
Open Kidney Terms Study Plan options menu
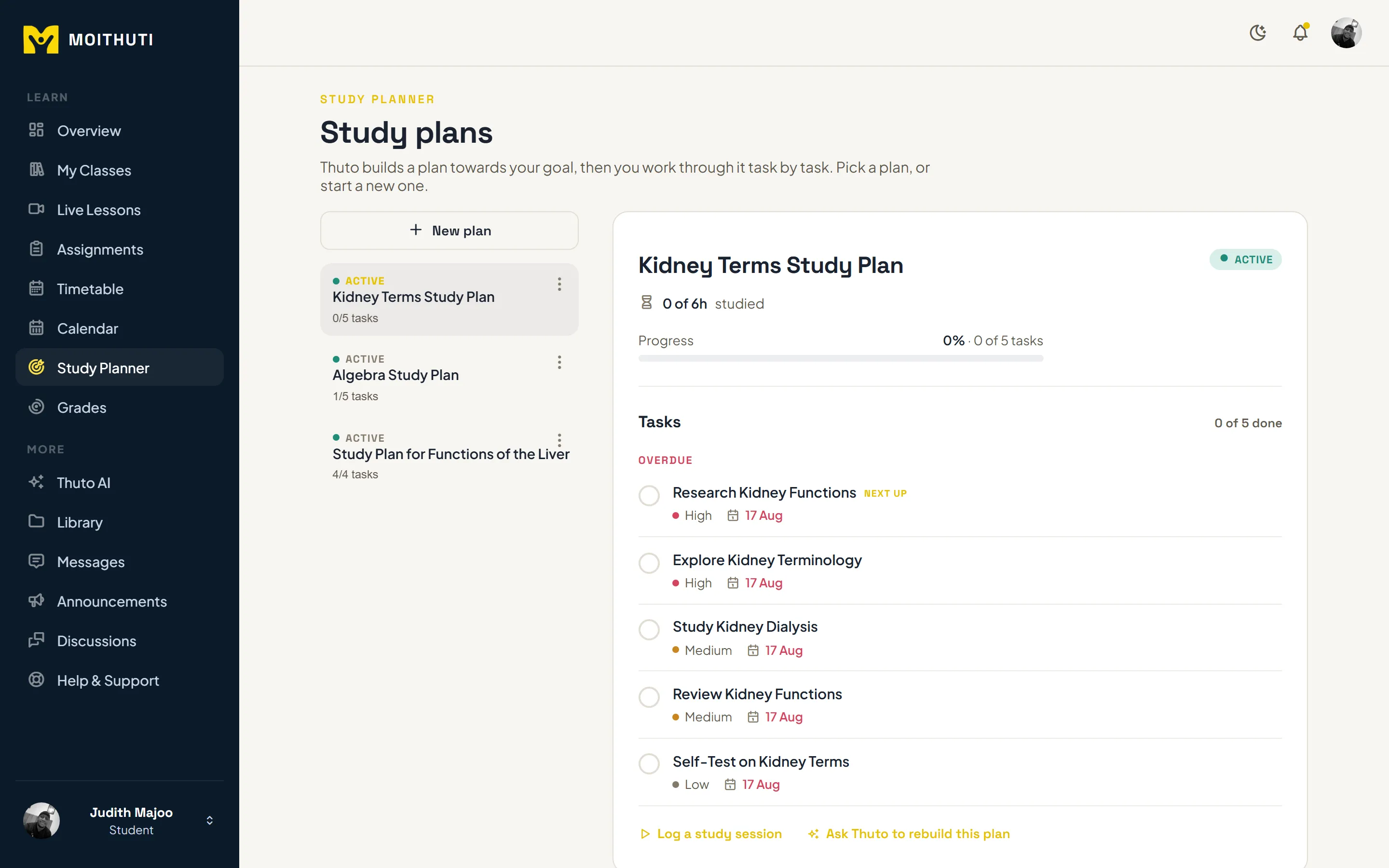(x=559, y=284)
